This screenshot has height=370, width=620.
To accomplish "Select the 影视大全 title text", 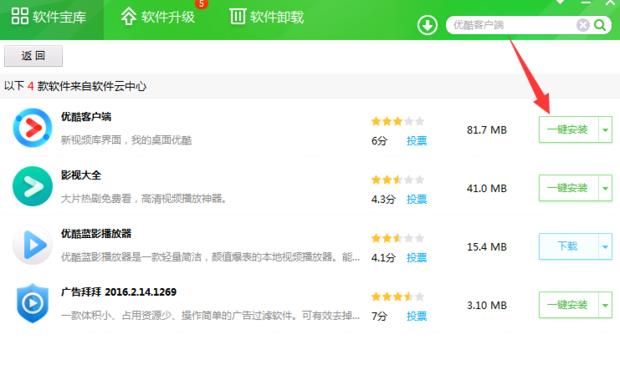I will coord(81,175).
